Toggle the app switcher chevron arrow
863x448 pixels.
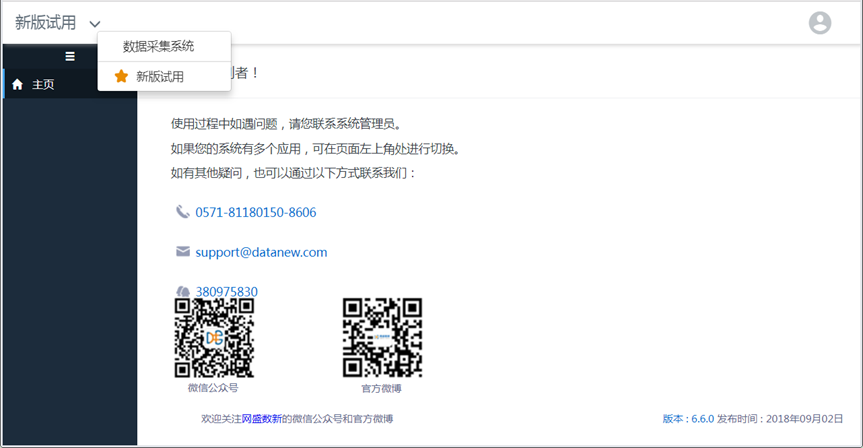coord(95,24)
